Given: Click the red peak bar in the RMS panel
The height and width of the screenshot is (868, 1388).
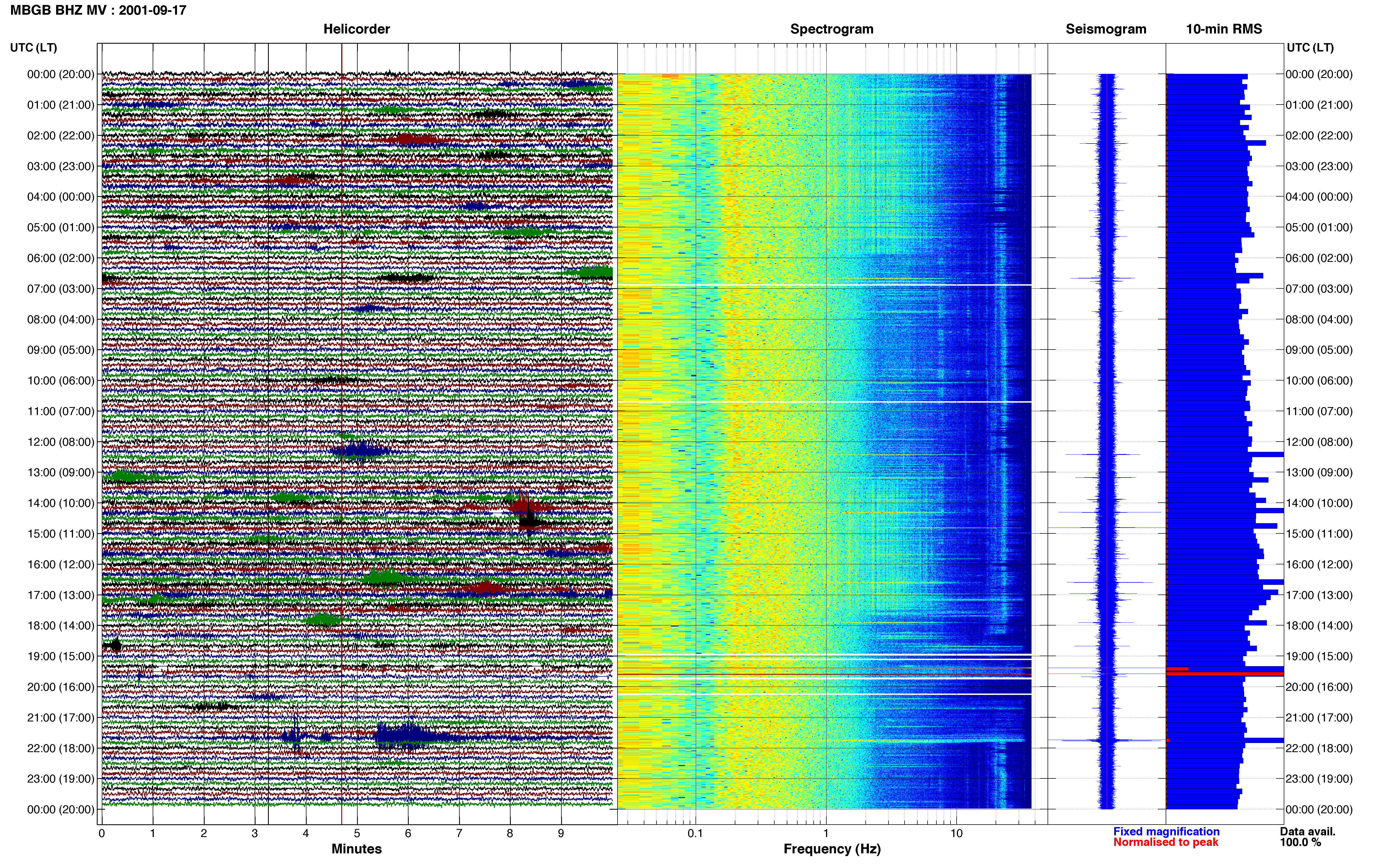Looking at the screenshot, I should (x=1225, y=673).
